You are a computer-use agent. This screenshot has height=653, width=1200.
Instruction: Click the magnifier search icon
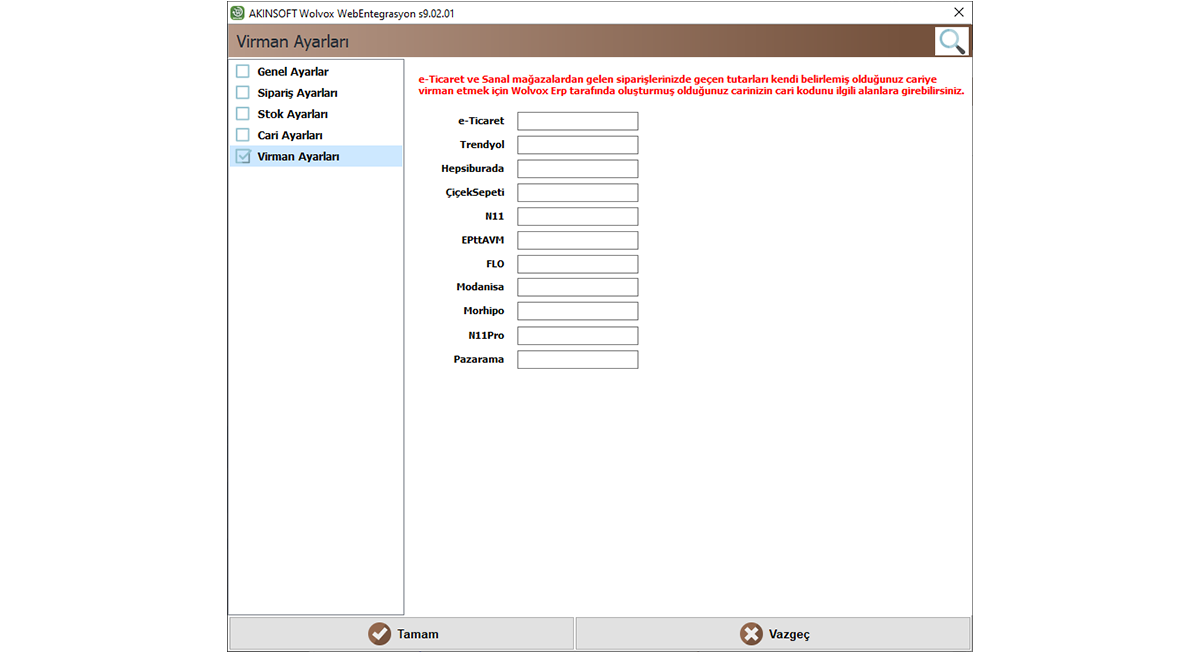952,41
